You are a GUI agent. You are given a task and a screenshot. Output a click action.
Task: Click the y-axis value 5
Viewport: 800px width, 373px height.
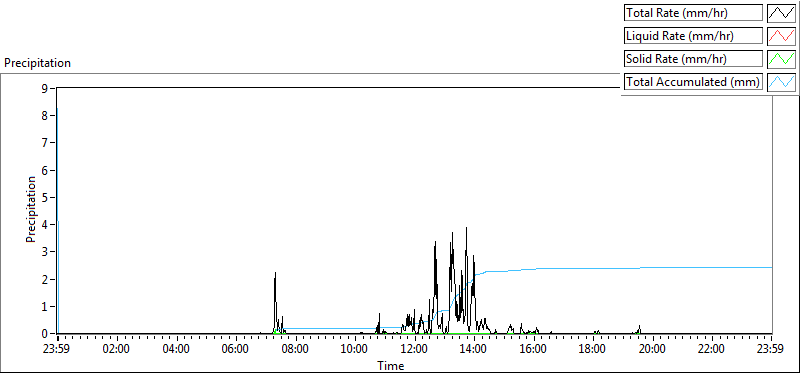pyautogui.click(x=45, y=197)
